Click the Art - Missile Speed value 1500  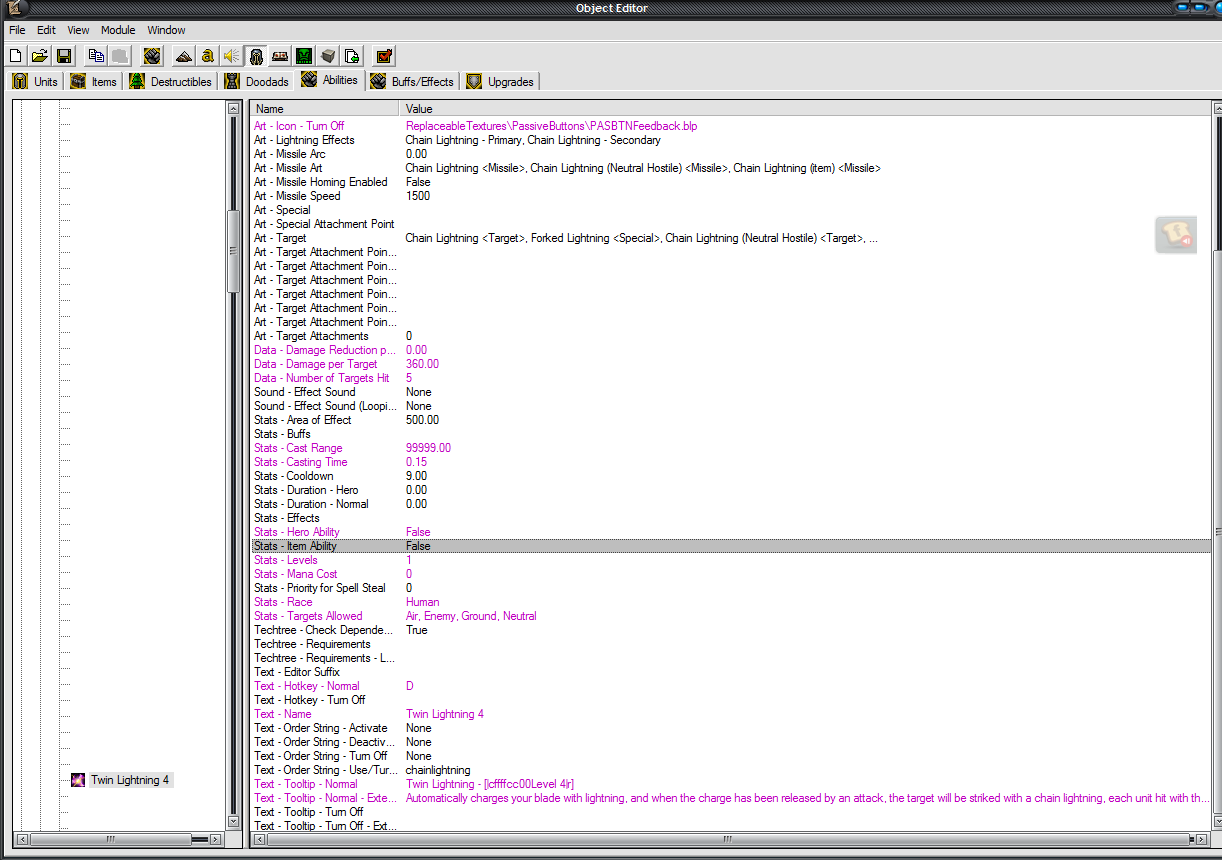tap(418, 196)
